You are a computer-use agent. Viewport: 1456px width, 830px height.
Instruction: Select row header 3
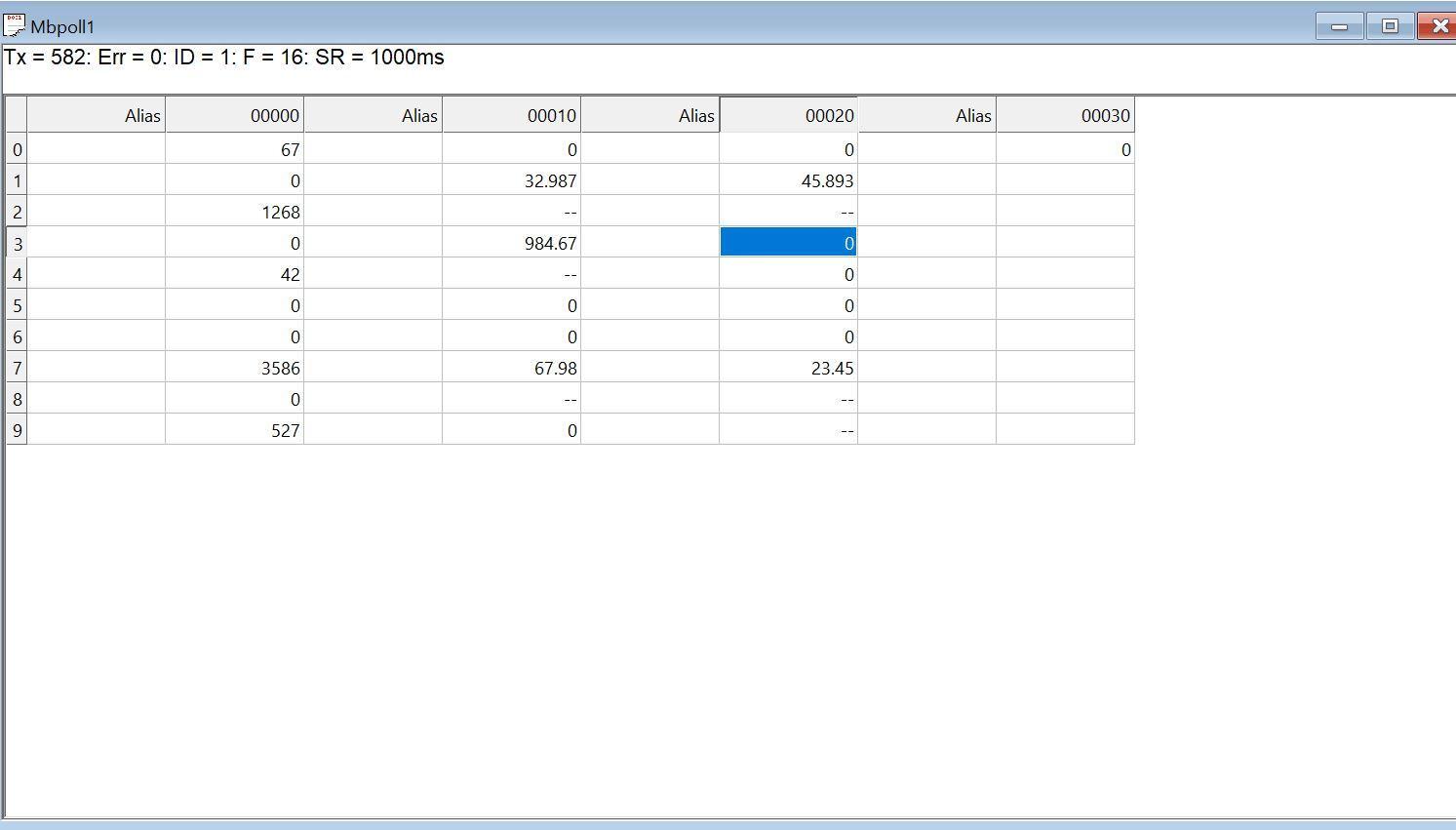tap(17, 243)
